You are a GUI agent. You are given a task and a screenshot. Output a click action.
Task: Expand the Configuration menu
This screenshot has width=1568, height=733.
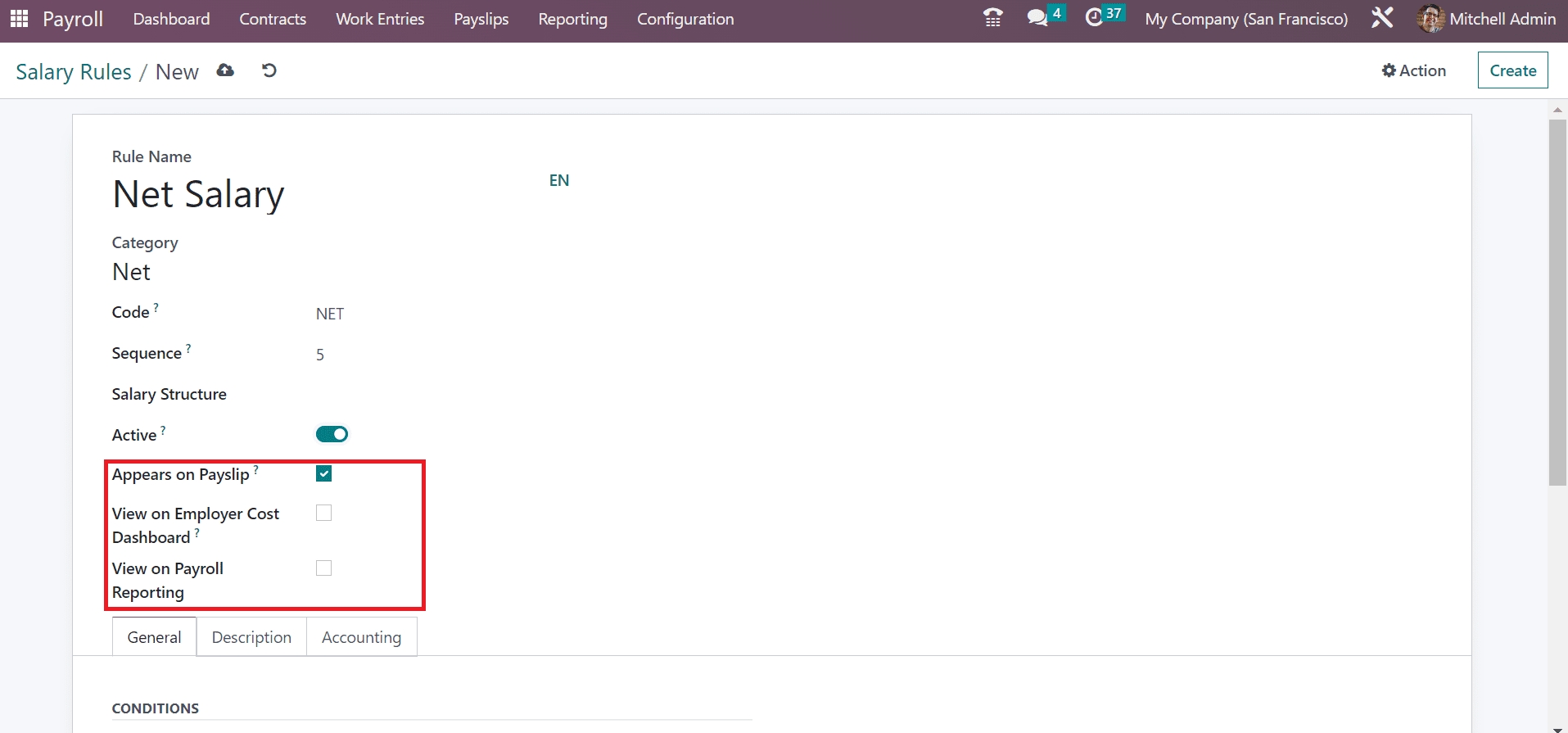685,19
